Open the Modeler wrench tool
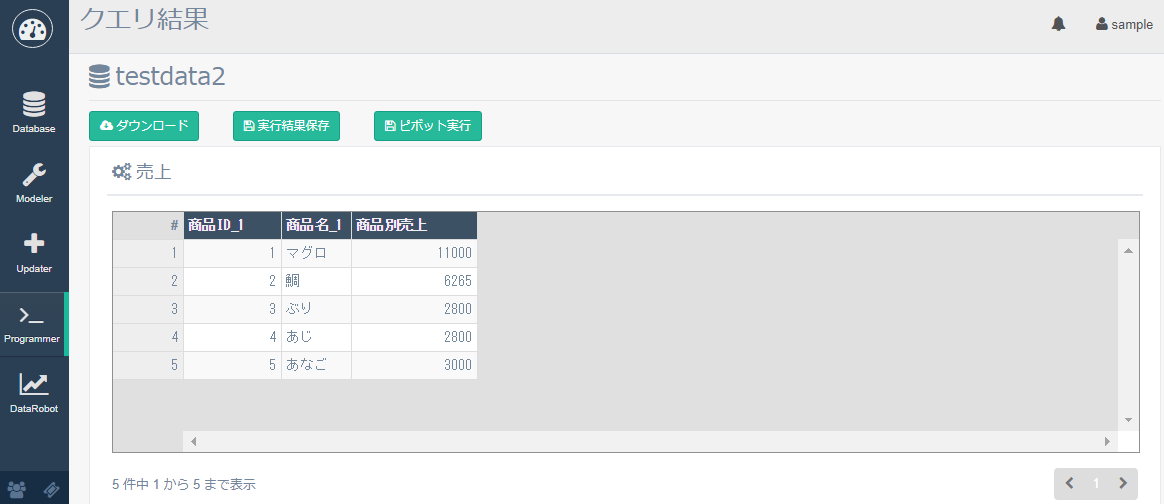Viewport: 1164px width, 504px height. 34,182
